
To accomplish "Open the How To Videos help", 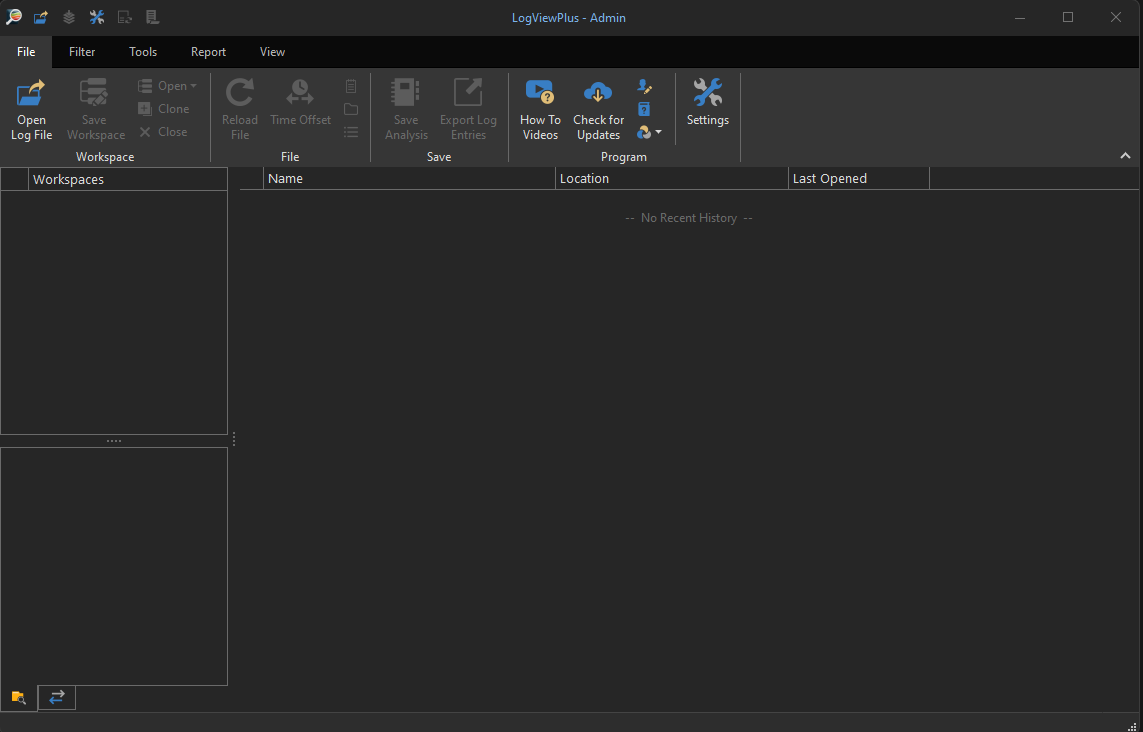I will [540, 109].
